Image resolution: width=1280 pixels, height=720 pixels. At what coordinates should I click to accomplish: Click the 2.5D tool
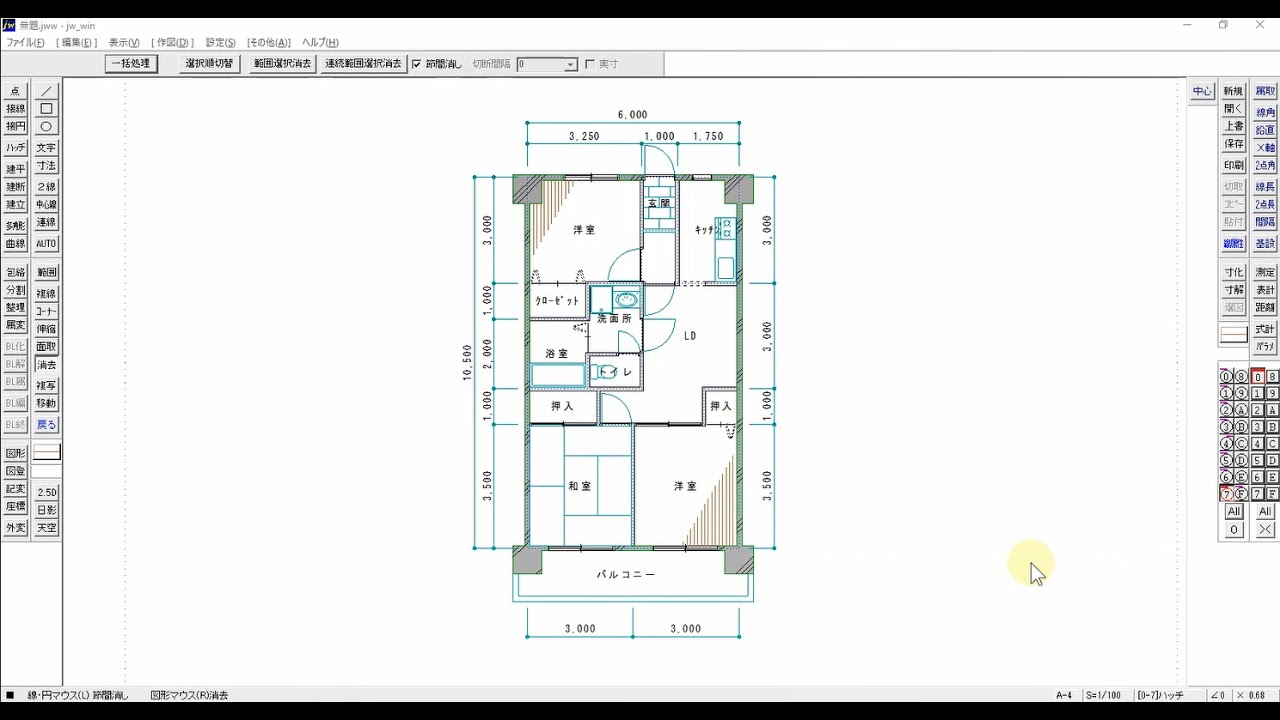pyautogui.click(x=46, y=493)
